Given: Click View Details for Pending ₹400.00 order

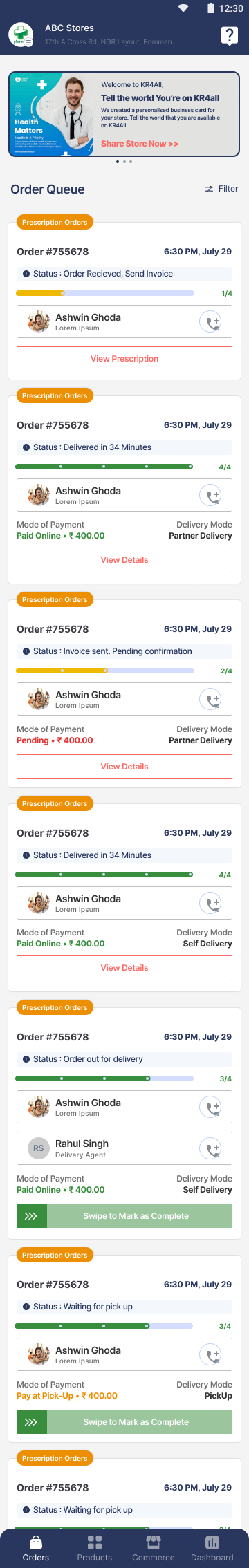Looking at the screenshot, I should (x=124, y=767).
